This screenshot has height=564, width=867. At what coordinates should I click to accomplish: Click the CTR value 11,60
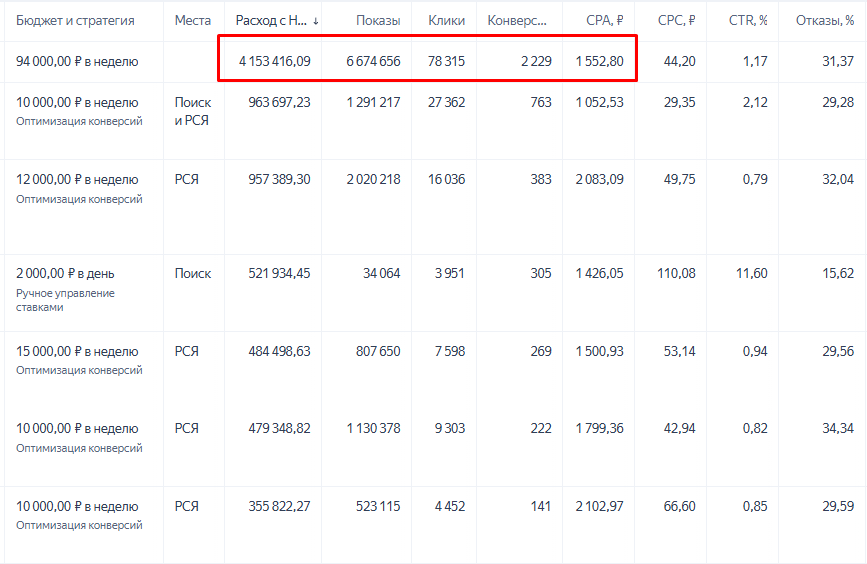[751, 273]
